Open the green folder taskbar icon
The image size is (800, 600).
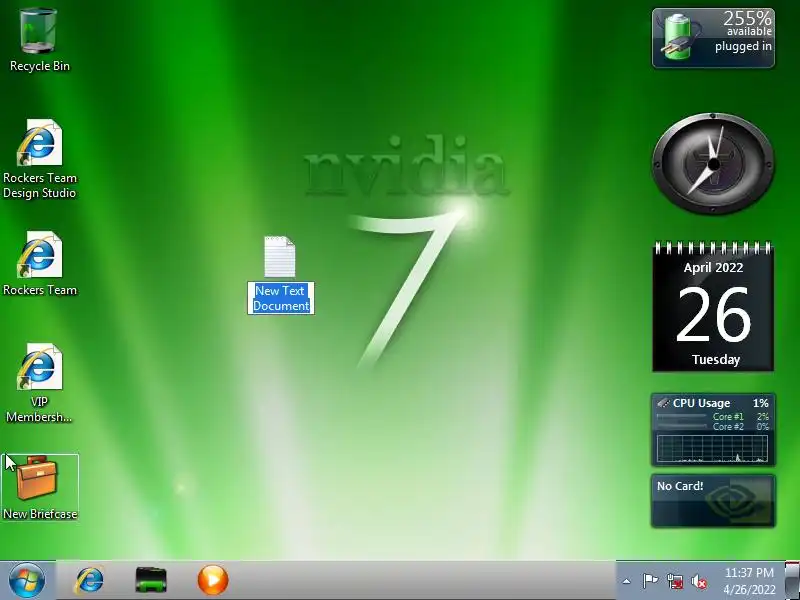[x=151, y=580]
